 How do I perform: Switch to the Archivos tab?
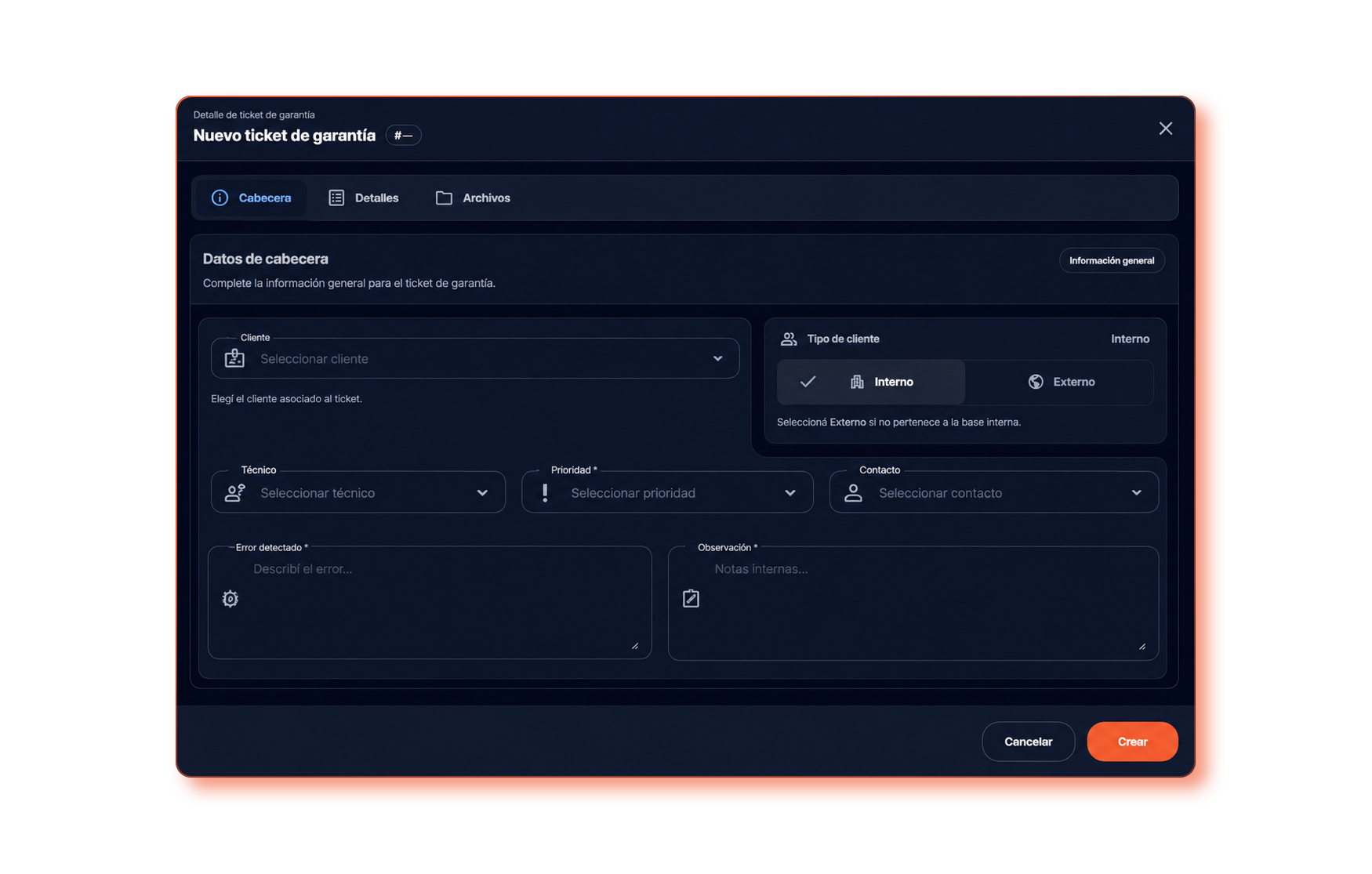pyautogui.click(x=473, y=198)
